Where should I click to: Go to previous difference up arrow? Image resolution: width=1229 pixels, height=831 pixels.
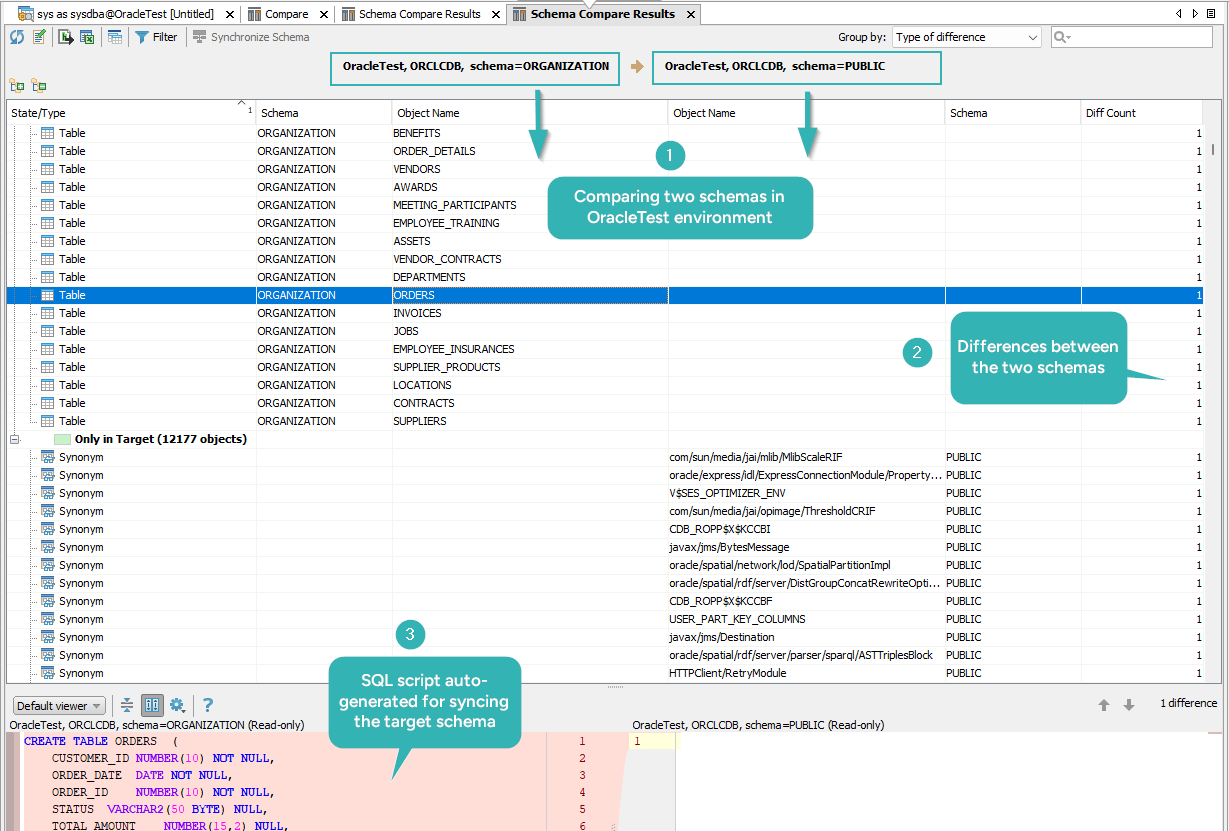1104,705
